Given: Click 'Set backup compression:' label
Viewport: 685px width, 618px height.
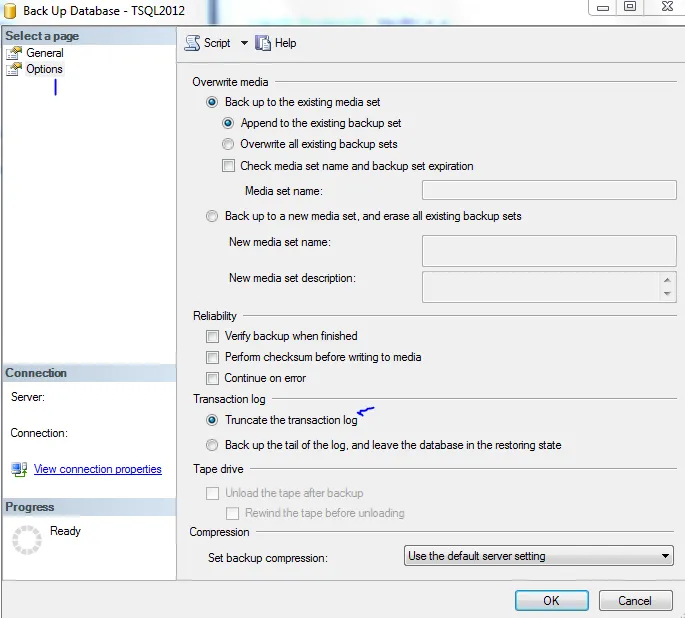Looking at the screenshot, I should coord(268,558).
